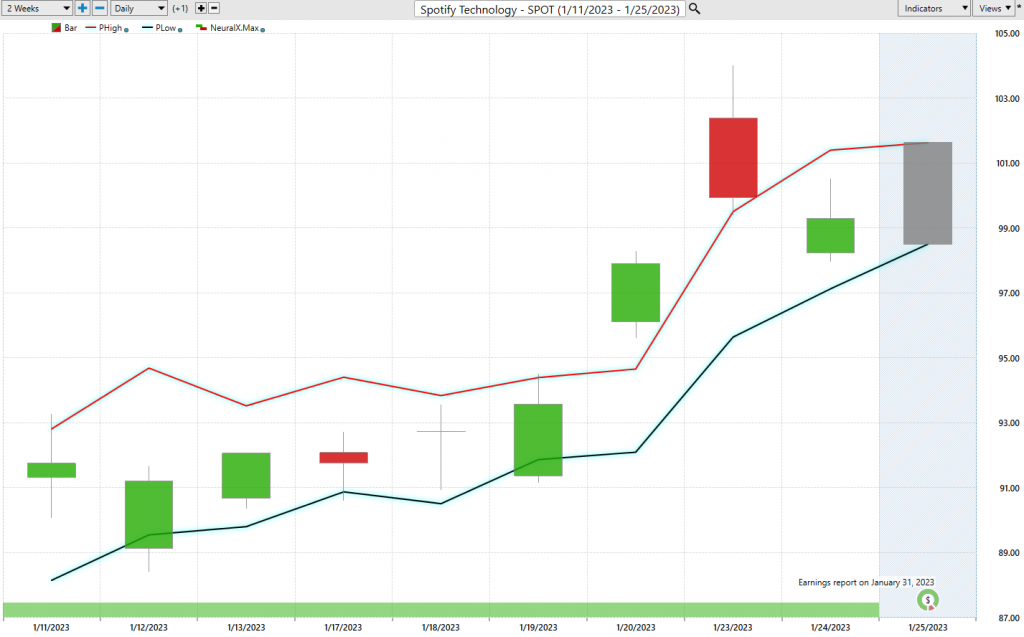Image resolution: width=1024 pixels, height=637 pixels.
Task: Click the 1/24/2023 date axis label
Action: click(x=830, y=627)
